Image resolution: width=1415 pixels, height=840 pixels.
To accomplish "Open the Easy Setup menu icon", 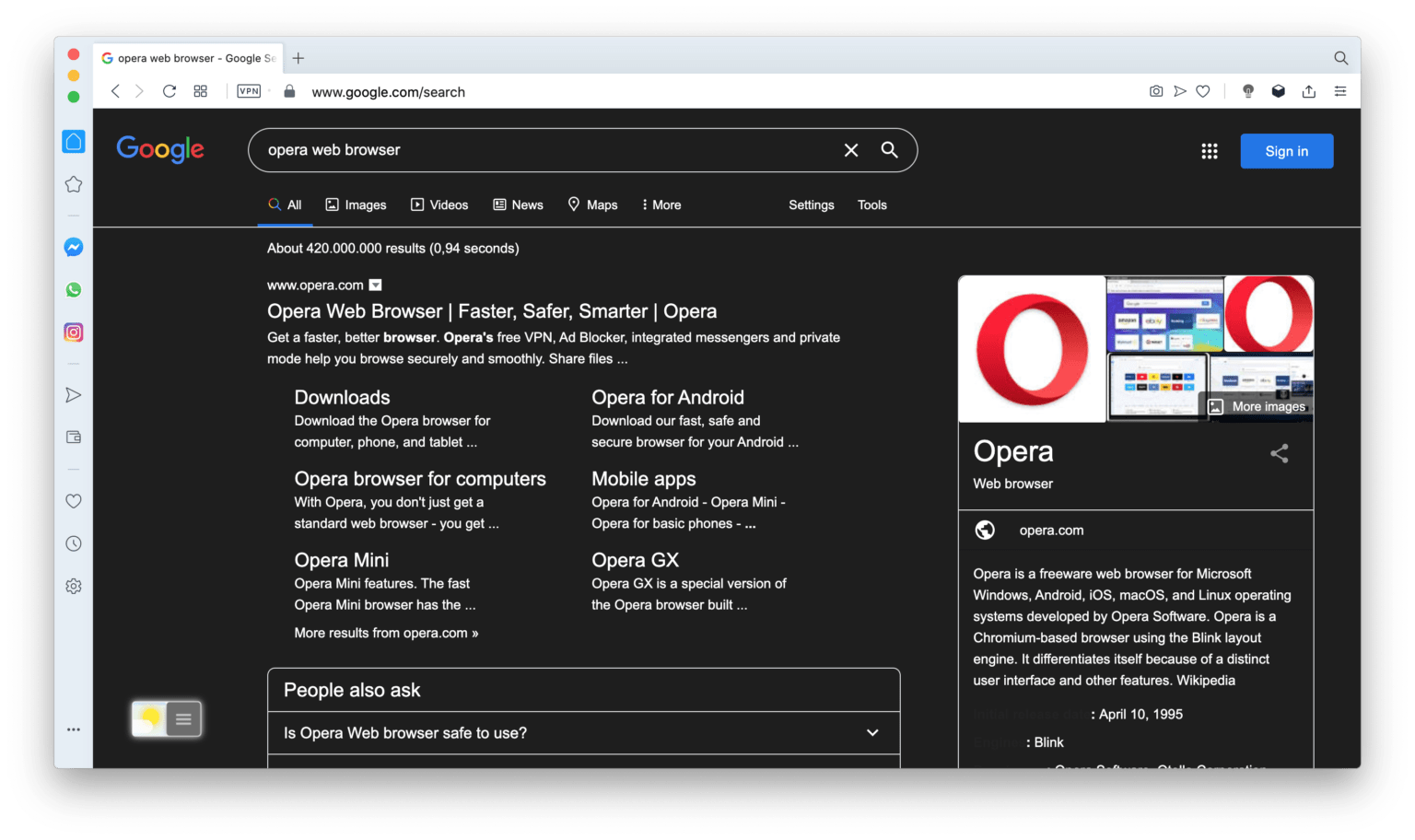I will [1339, 91].
